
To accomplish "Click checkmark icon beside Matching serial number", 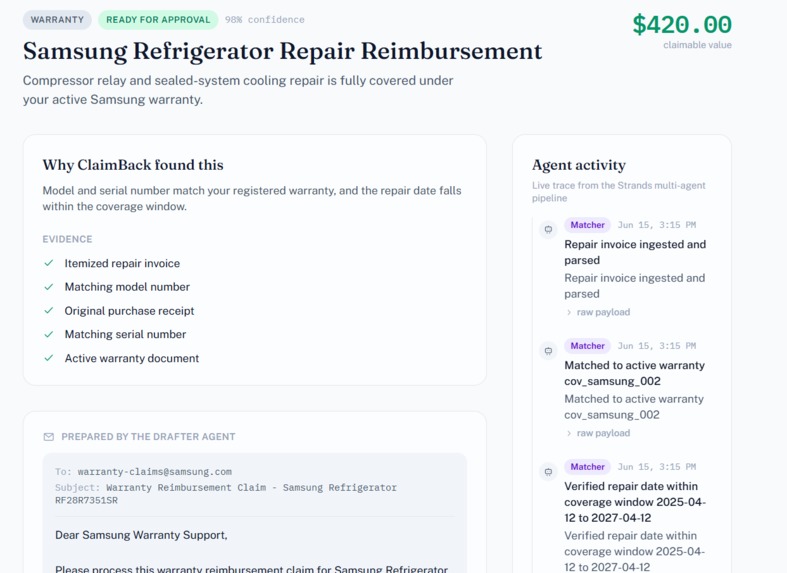I will 49,334.
